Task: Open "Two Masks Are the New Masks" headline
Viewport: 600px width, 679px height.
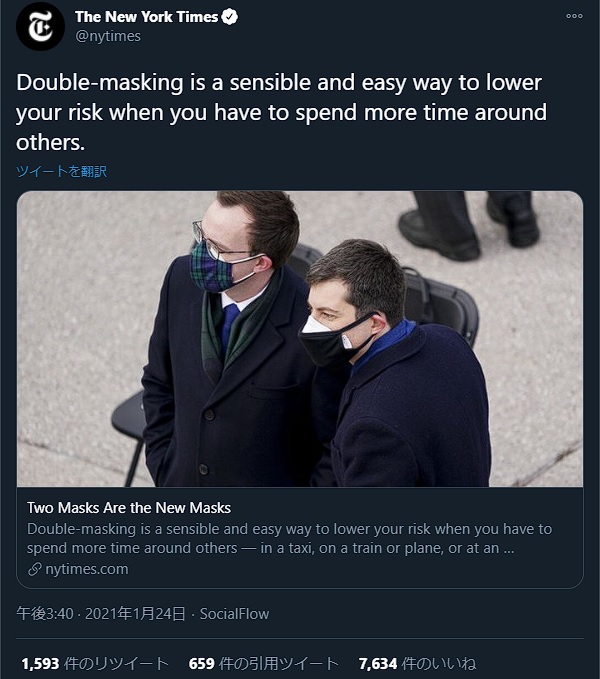Action: click(x=129, y=508)
